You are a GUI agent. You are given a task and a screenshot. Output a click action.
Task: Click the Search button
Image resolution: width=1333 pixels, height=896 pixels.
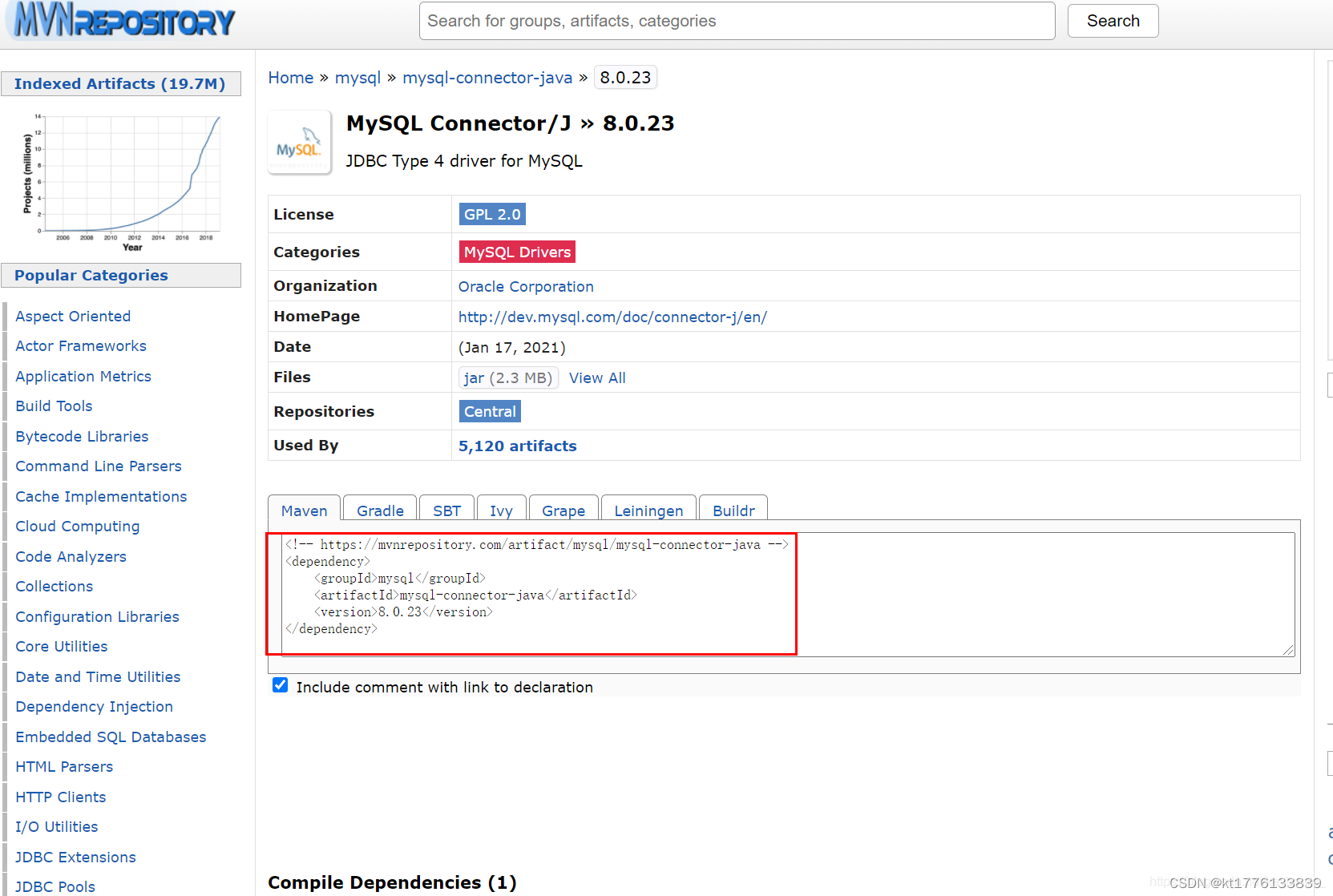(1113, 21)
